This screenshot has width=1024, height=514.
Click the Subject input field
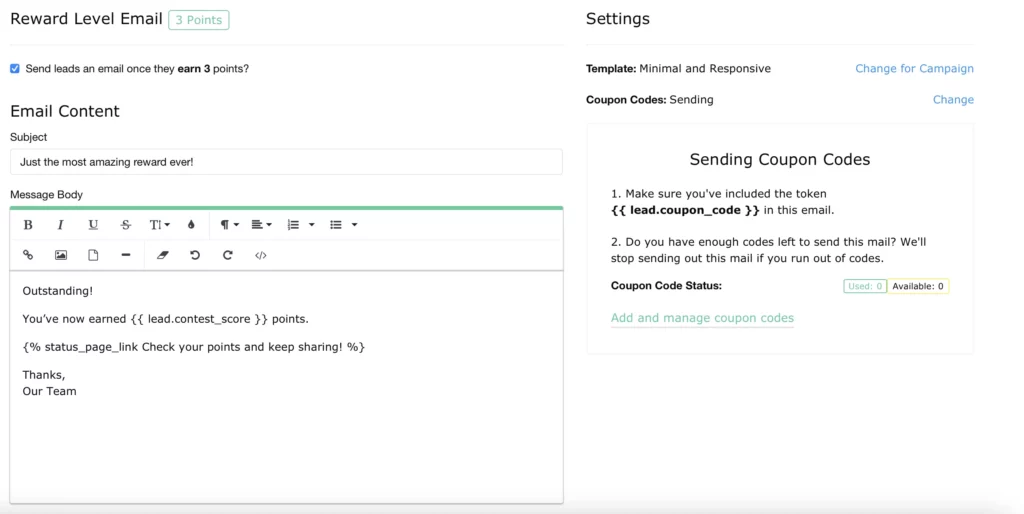coord(286,162)
